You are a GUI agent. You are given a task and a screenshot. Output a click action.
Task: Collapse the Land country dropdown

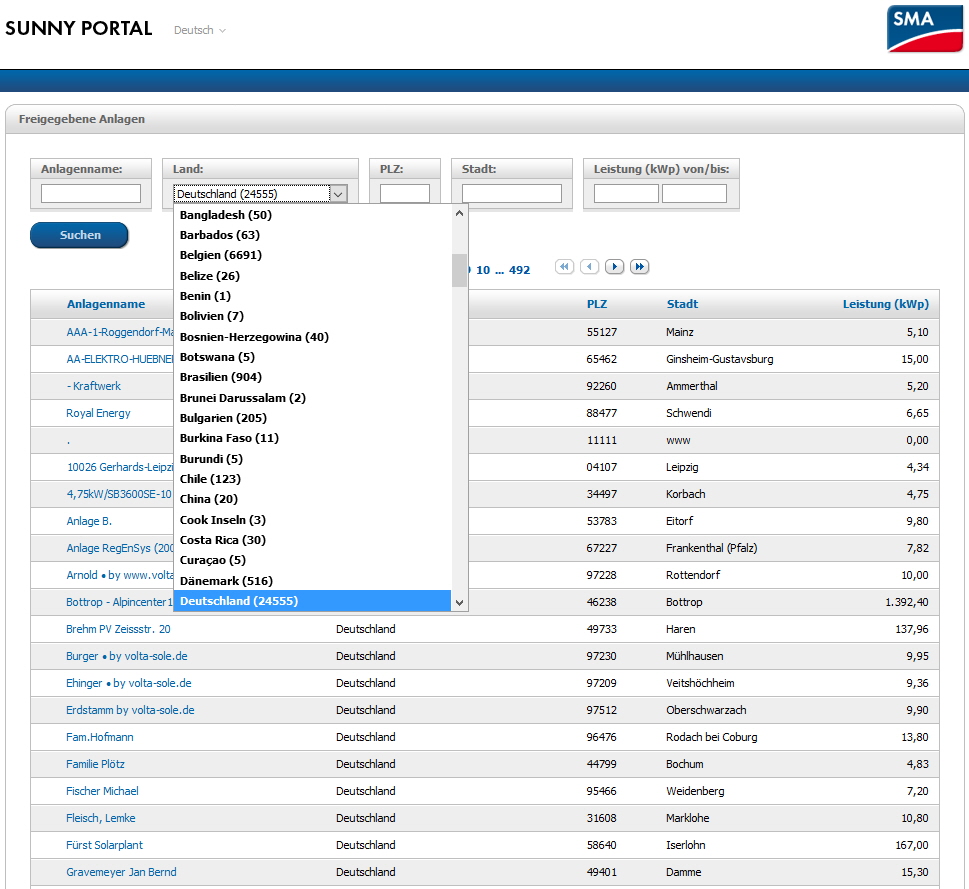[338, 194]
